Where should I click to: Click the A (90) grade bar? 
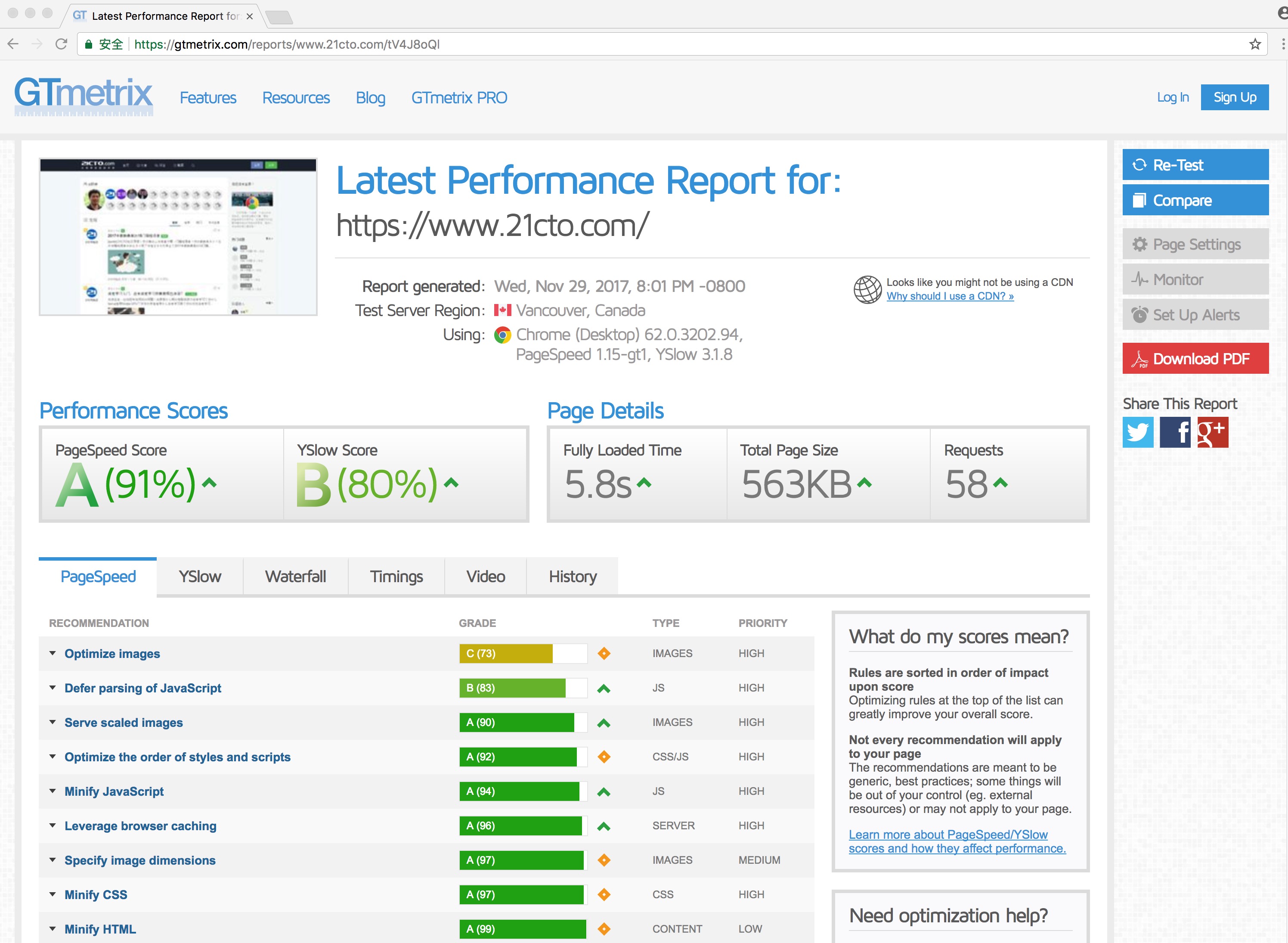pos(523,722)
